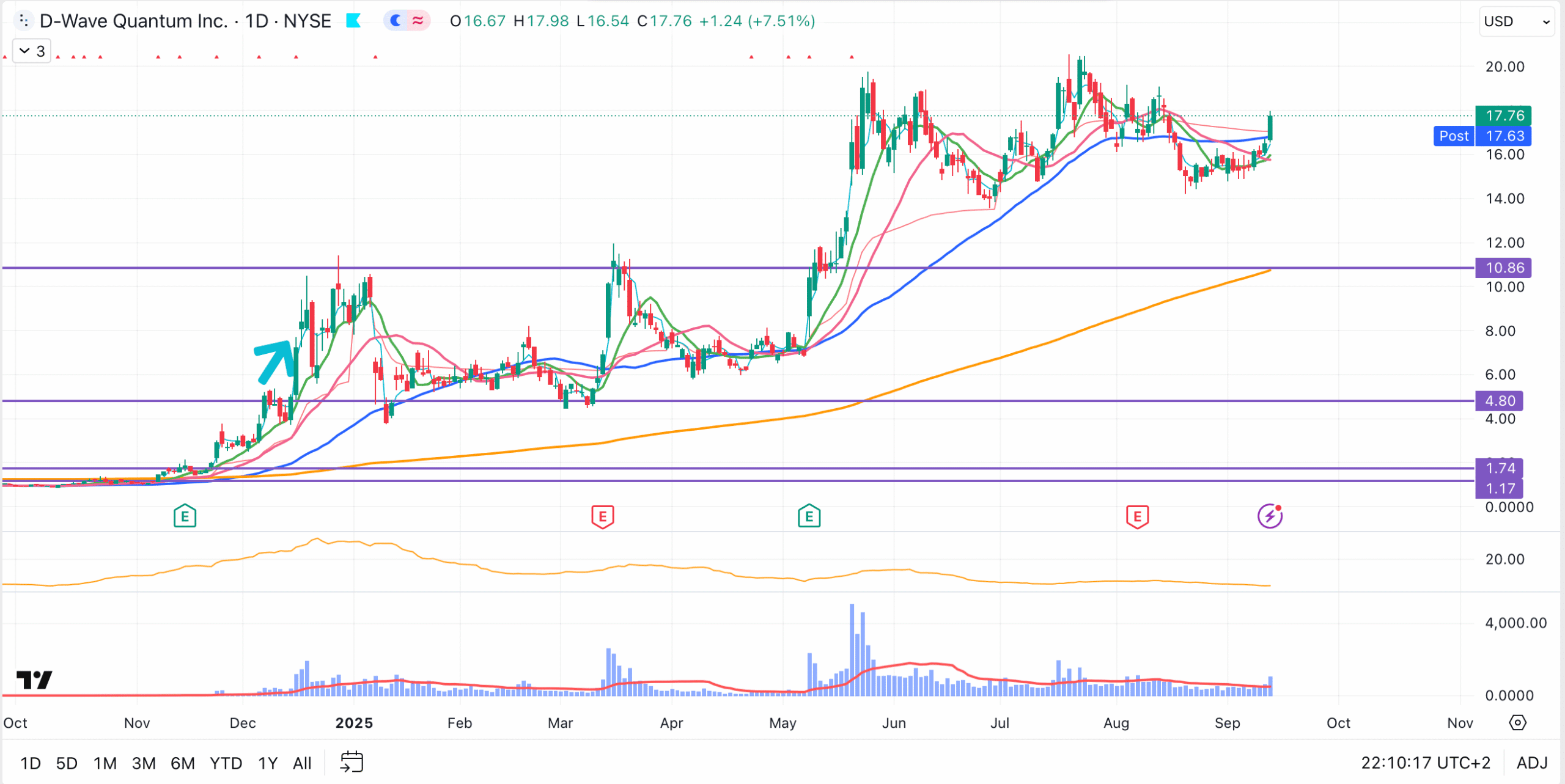Click the D-Wave Quantum symbol logo icon
The height and width of the screenshot is (784, 1565).
[x=23, y=21]
